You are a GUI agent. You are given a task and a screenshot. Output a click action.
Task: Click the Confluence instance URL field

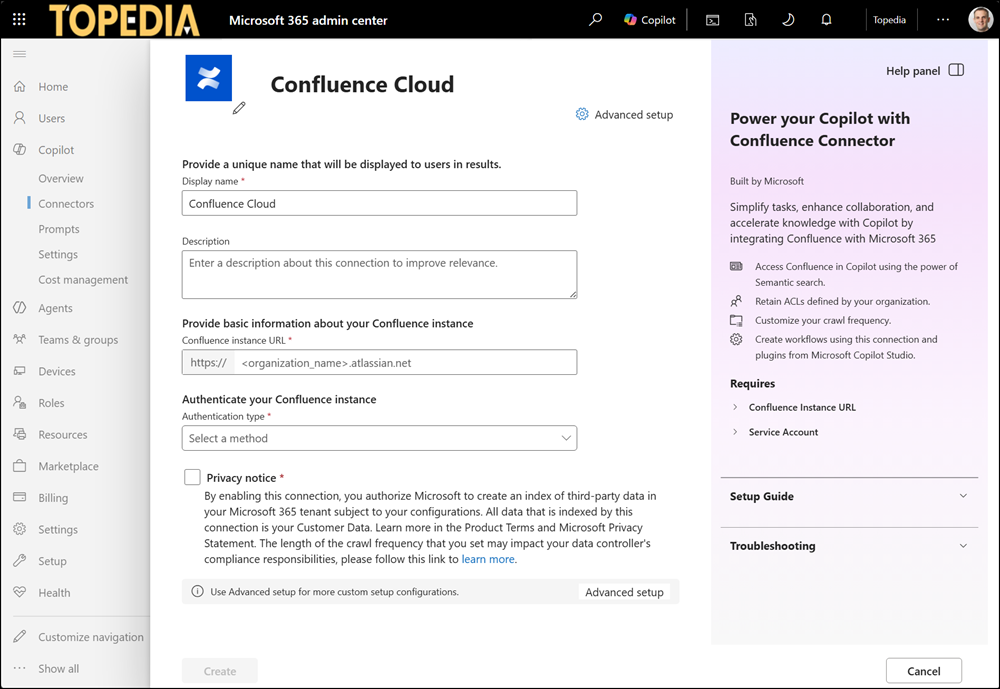pyautogui.click(x=379, y=362)
